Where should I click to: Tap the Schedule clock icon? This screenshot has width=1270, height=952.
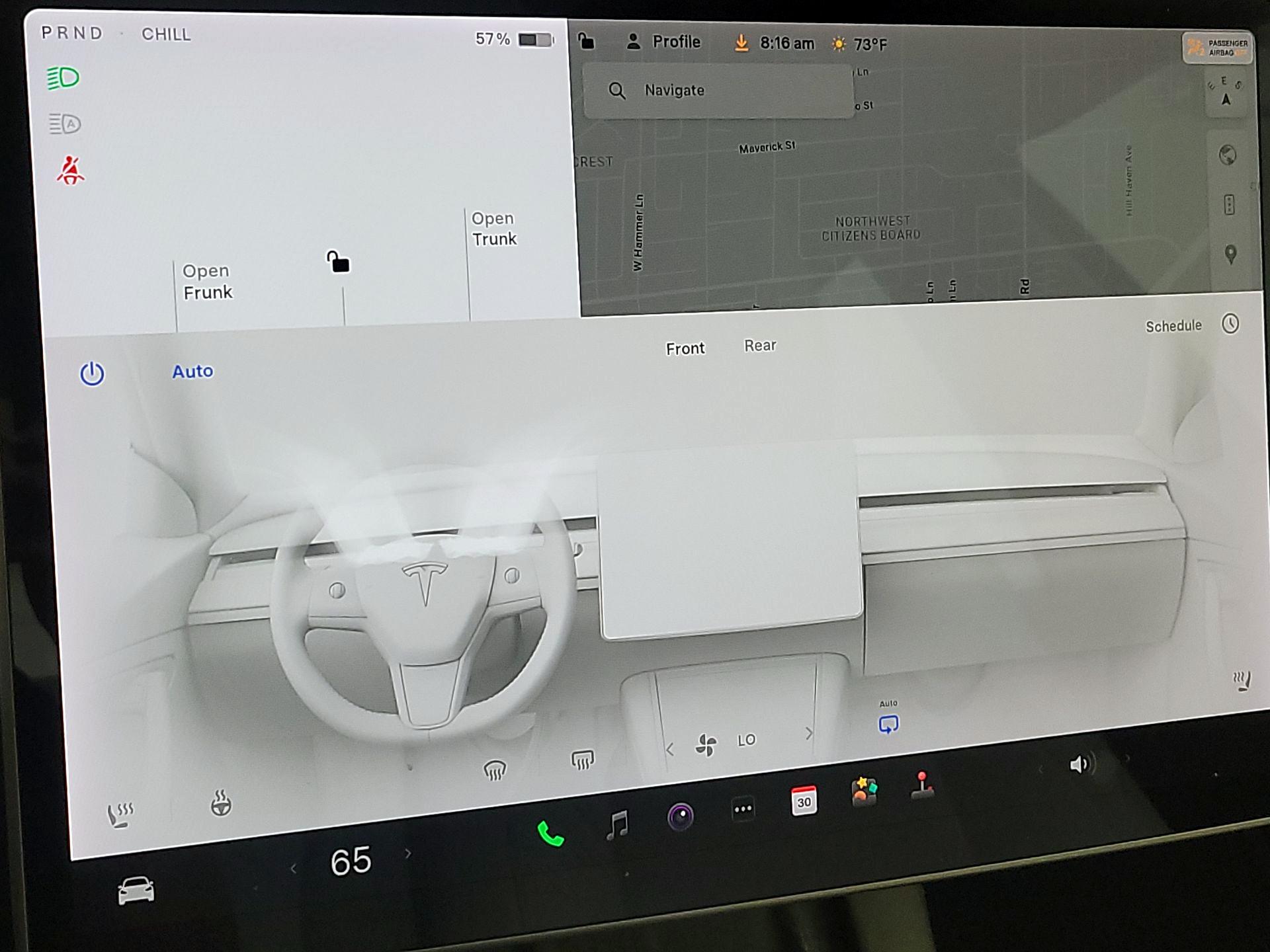[x=1230, y=324]
